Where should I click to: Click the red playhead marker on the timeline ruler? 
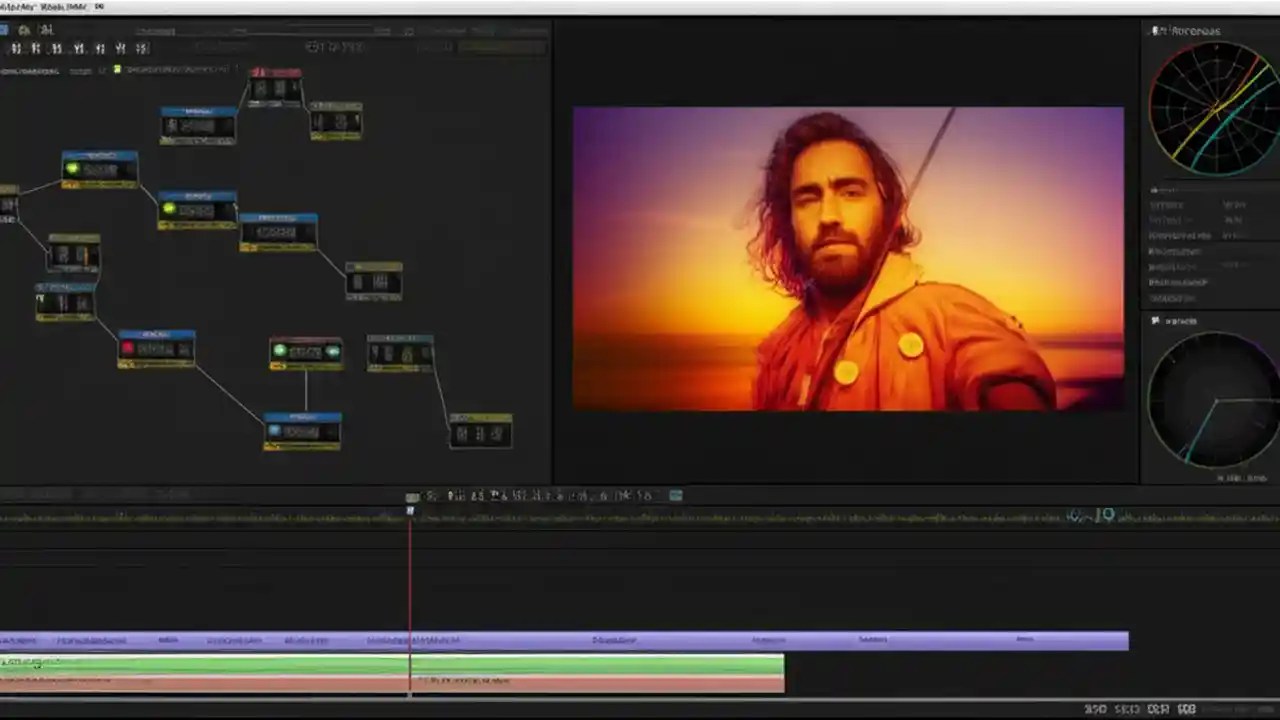(410, 512)
